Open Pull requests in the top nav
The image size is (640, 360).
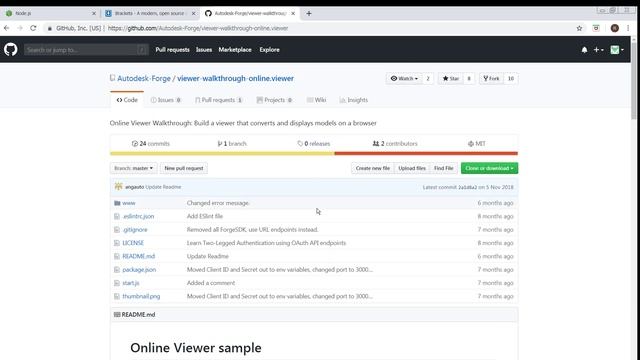172,49
